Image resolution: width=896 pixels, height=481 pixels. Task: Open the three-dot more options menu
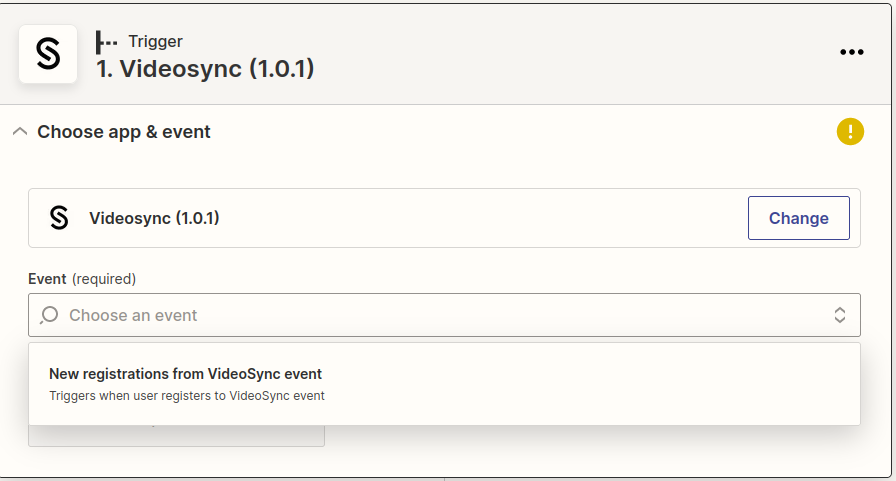coord(851,52)
